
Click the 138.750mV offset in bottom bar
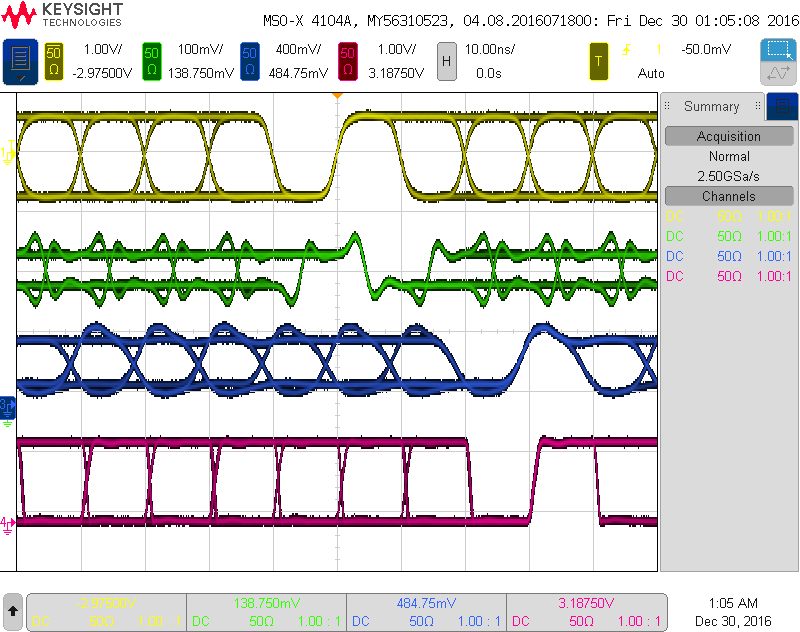click(x=266, y=603)
